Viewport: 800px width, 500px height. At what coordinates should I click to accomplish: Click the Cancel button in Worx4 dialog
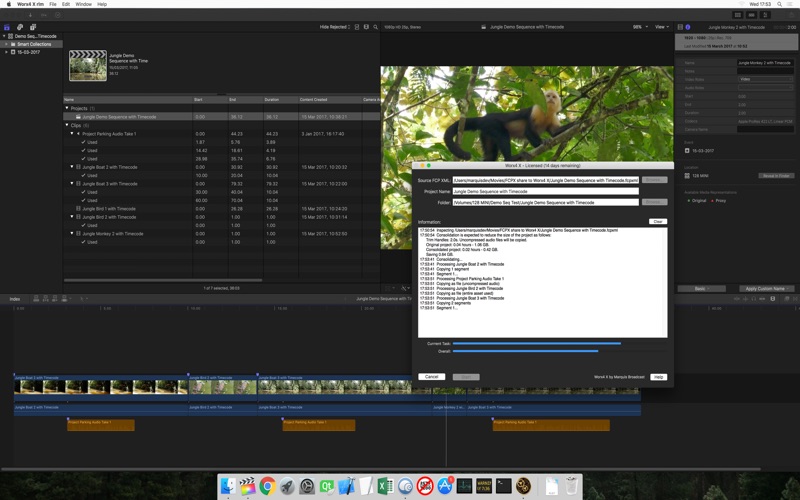(431, 377)
